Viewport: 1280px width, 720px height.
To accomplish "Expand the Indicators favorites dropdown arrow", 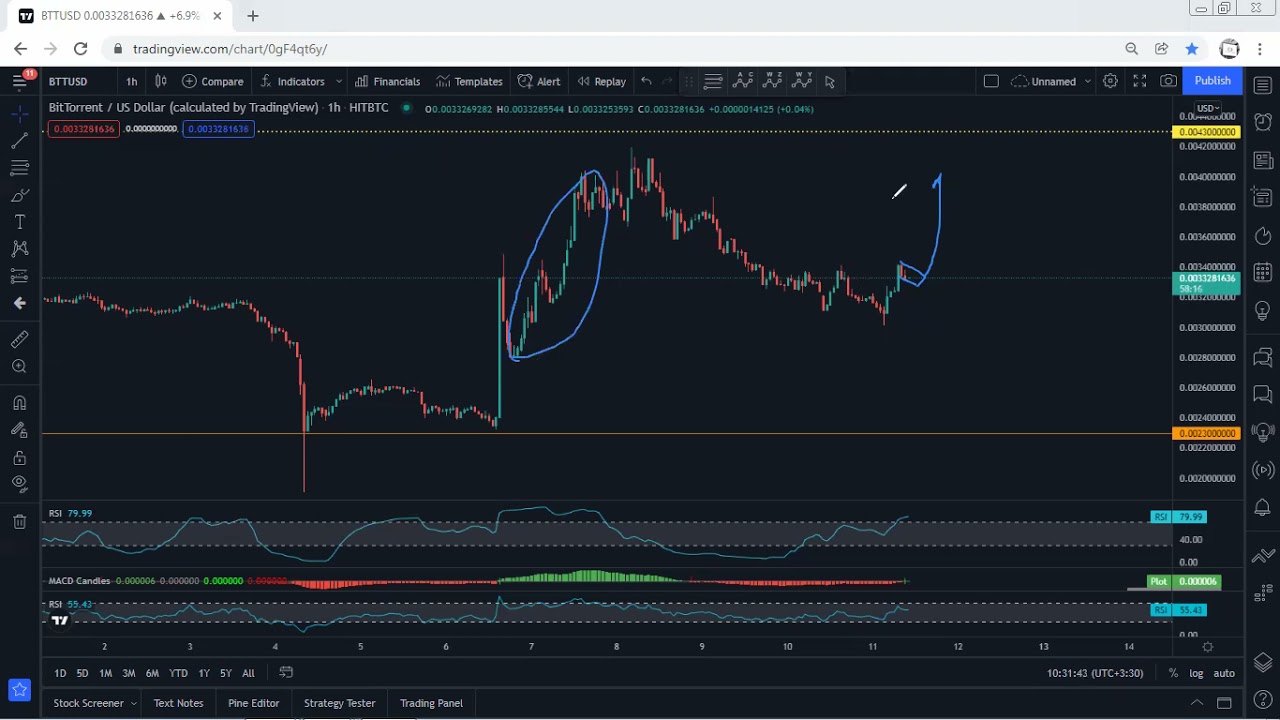I will [x=339, y=81].
